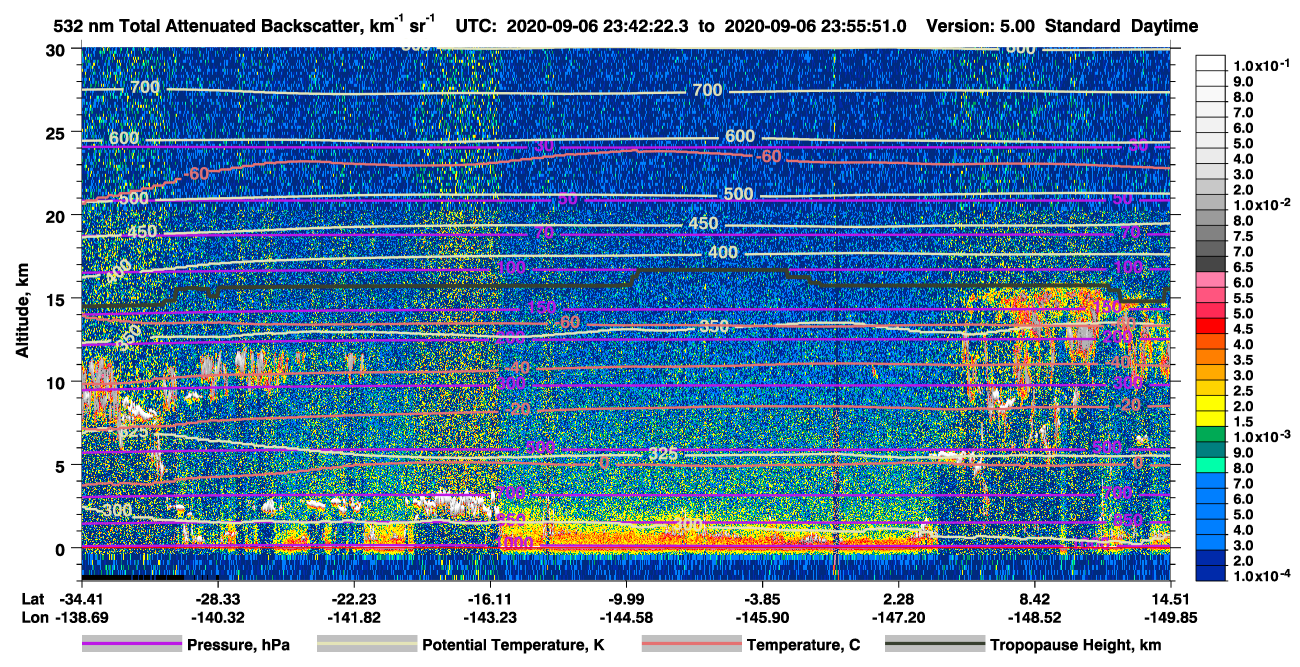The width and height of the screenshot is (1300, 667).
Task: Click the red Temperature, C legend line
Action: click(692, 645)
